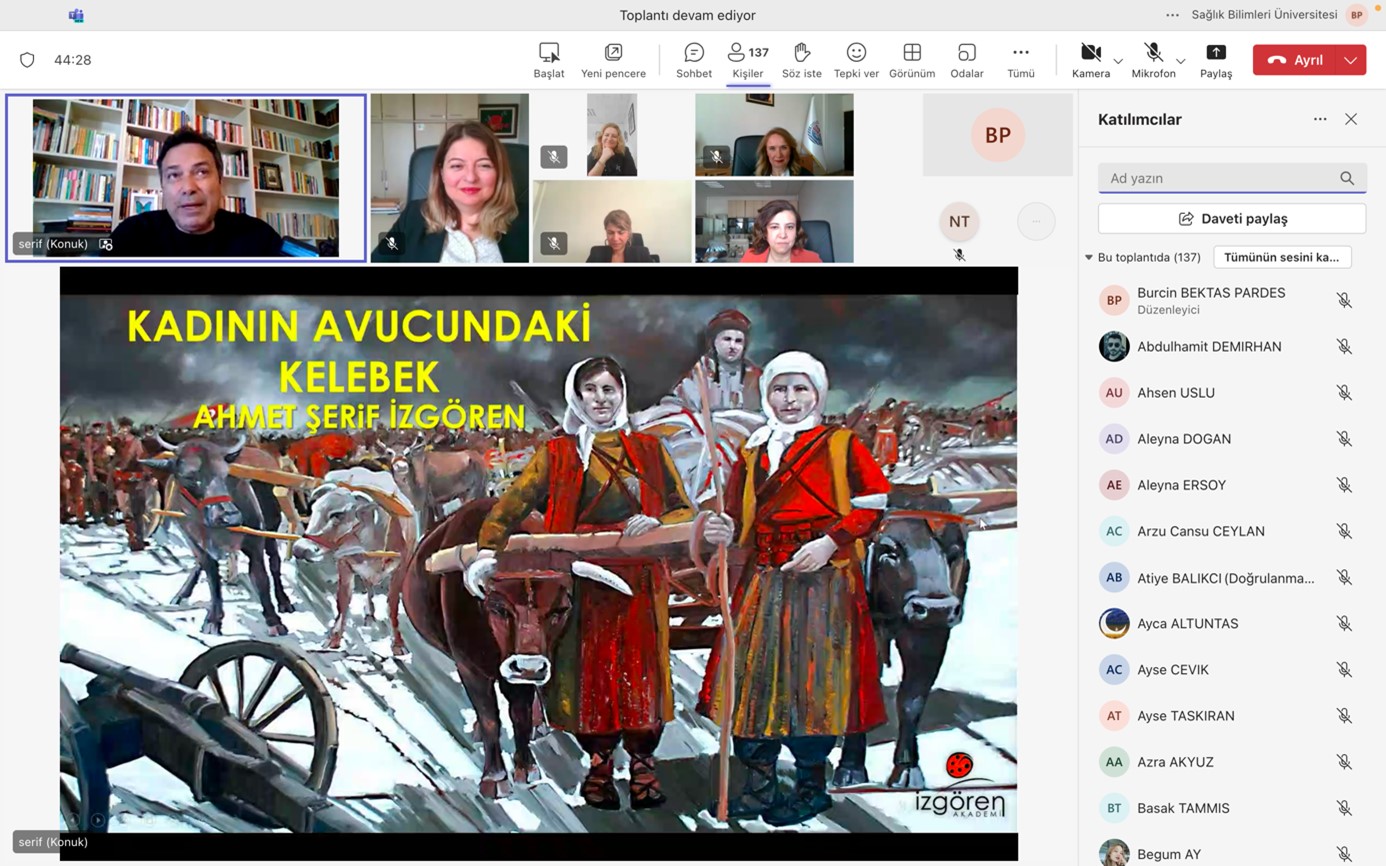Image resolution: width=1386 pixels, height=866 pixels.
Task: Click mic icon for Ayse TASKIRAN
Action: click(1344, 716)
